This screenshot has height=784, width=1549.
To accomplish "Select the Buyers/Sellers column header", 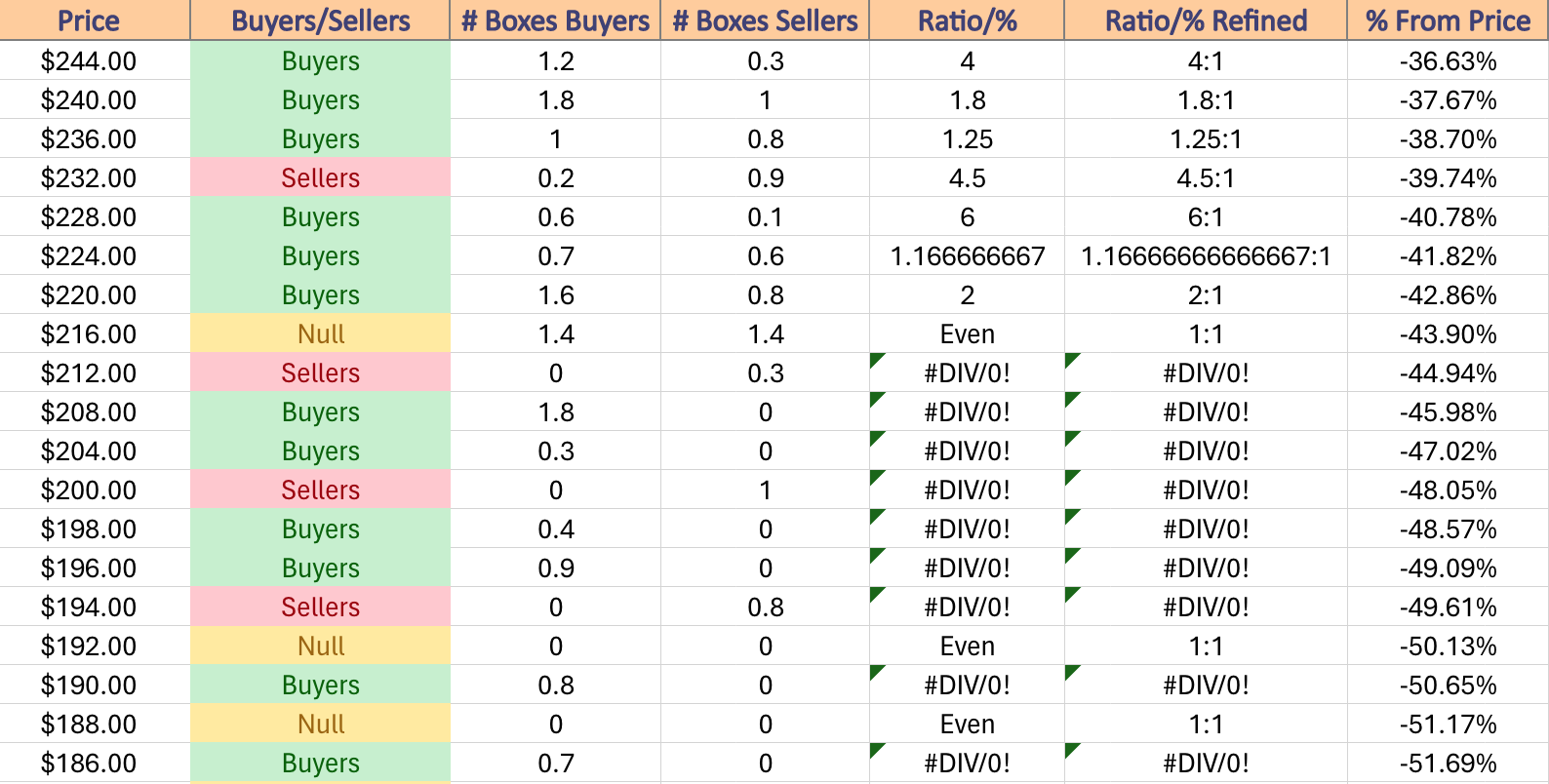I will 321,20.
